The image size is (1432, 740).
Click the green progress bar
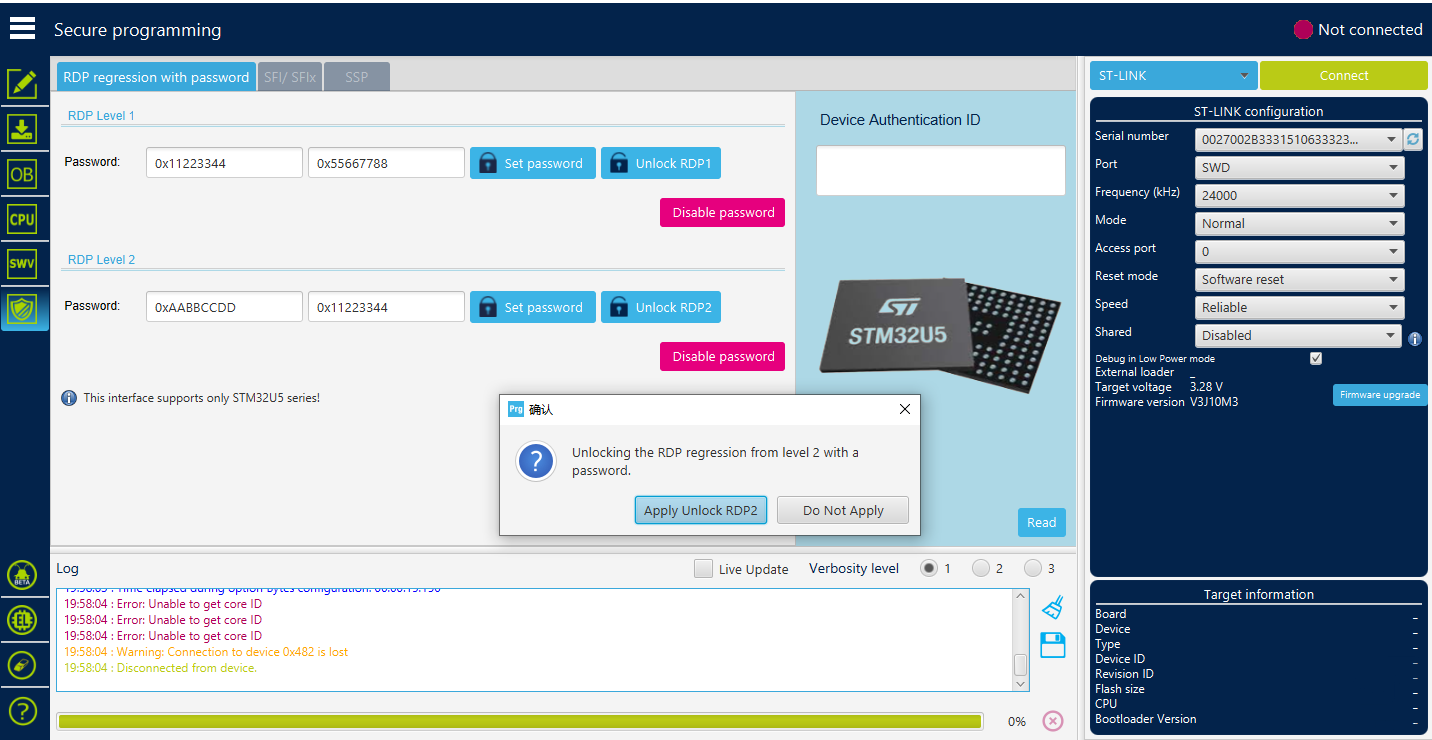(519, 721)
